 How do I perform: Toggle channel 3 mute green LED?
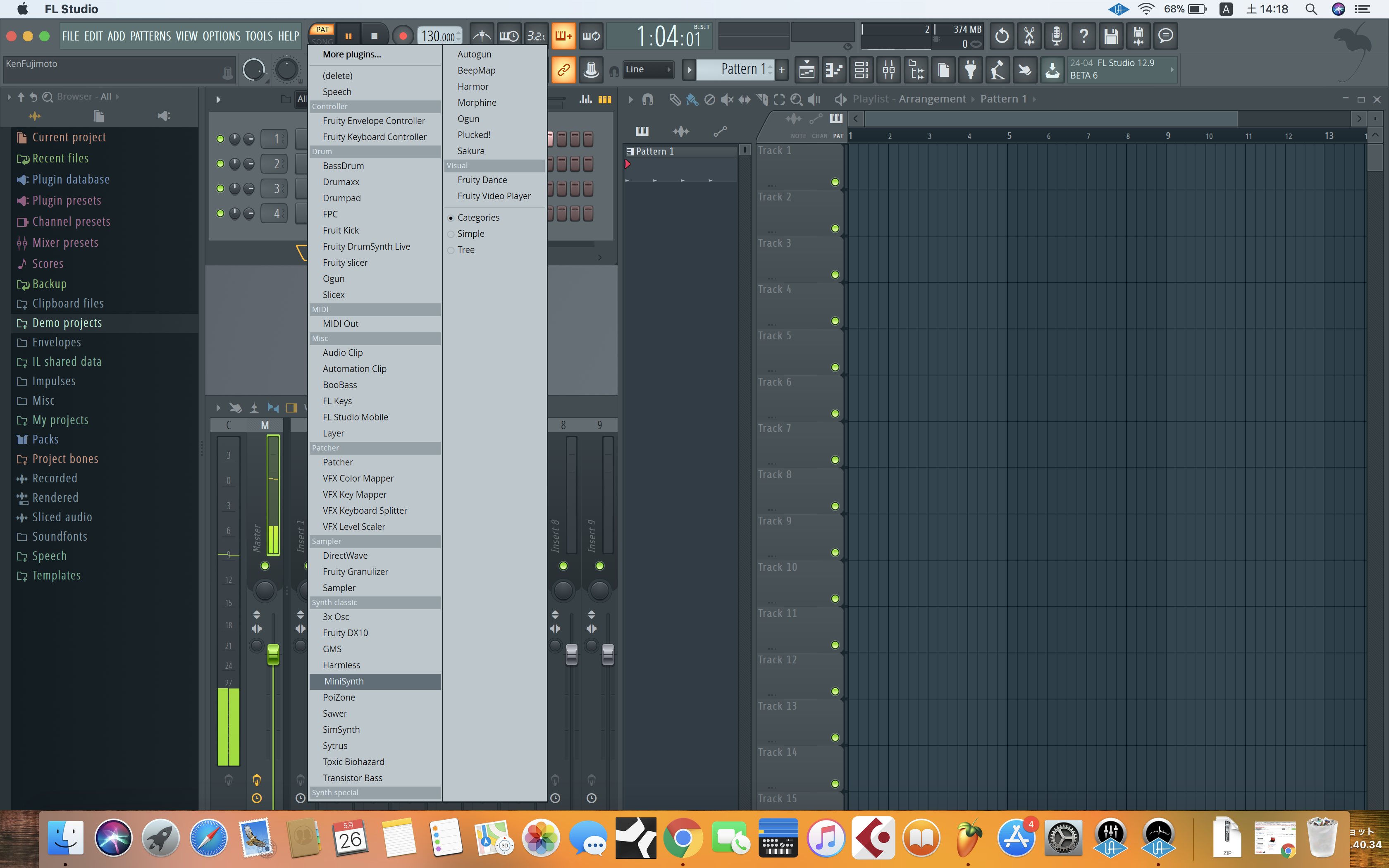point(220,189)
